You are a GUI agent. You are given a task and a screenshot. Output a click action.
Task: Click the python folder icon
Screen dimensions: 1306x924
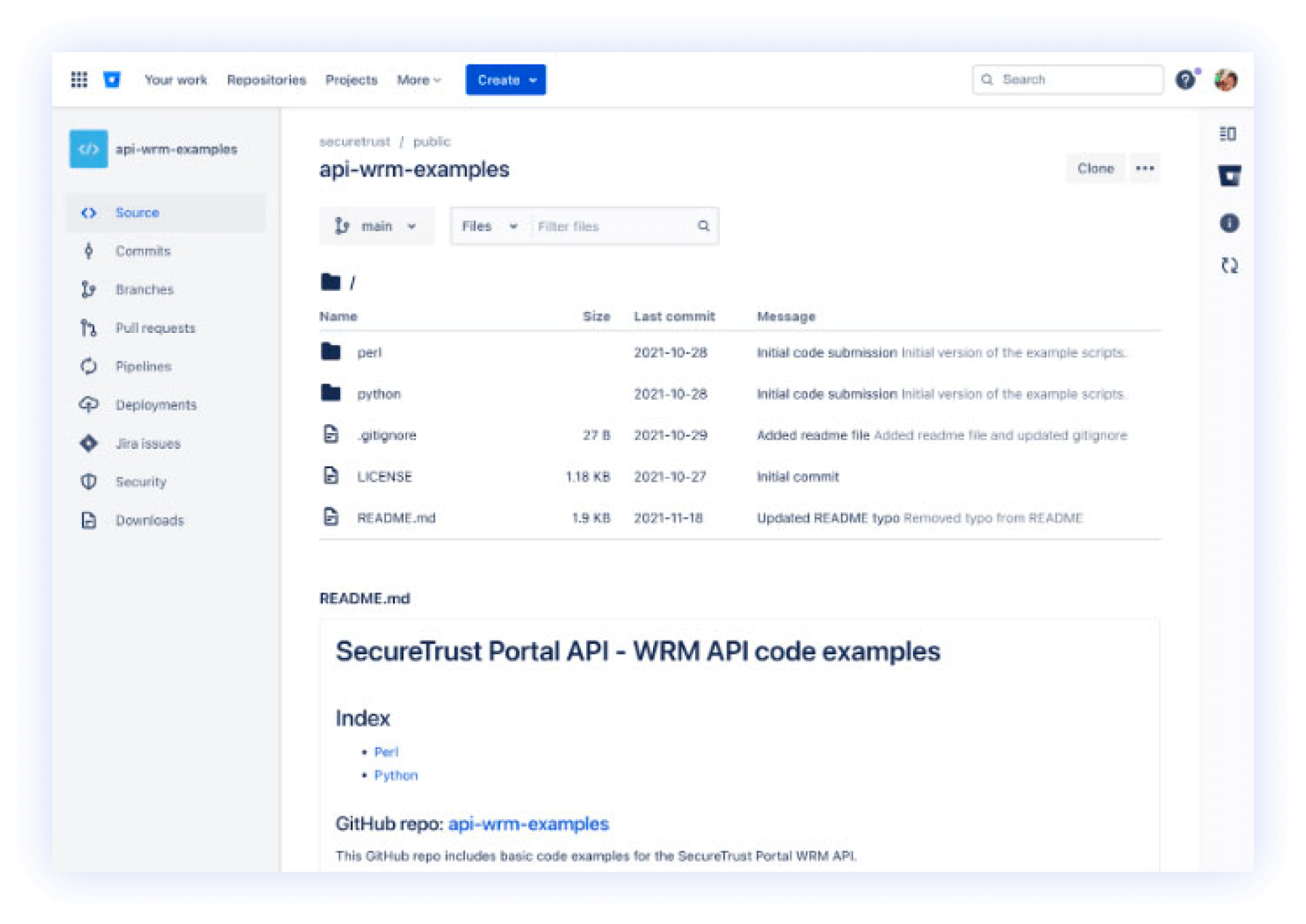[331, 393]
